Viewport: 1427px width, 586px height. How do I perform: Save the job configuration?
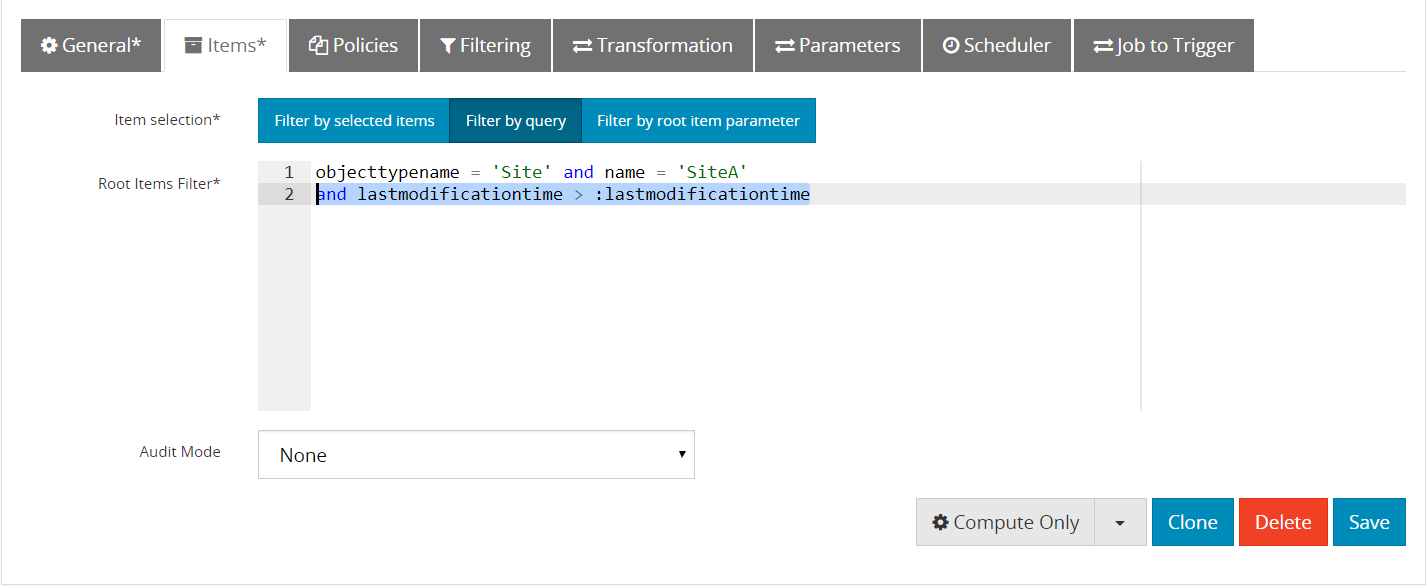(x=1369, y=522)
